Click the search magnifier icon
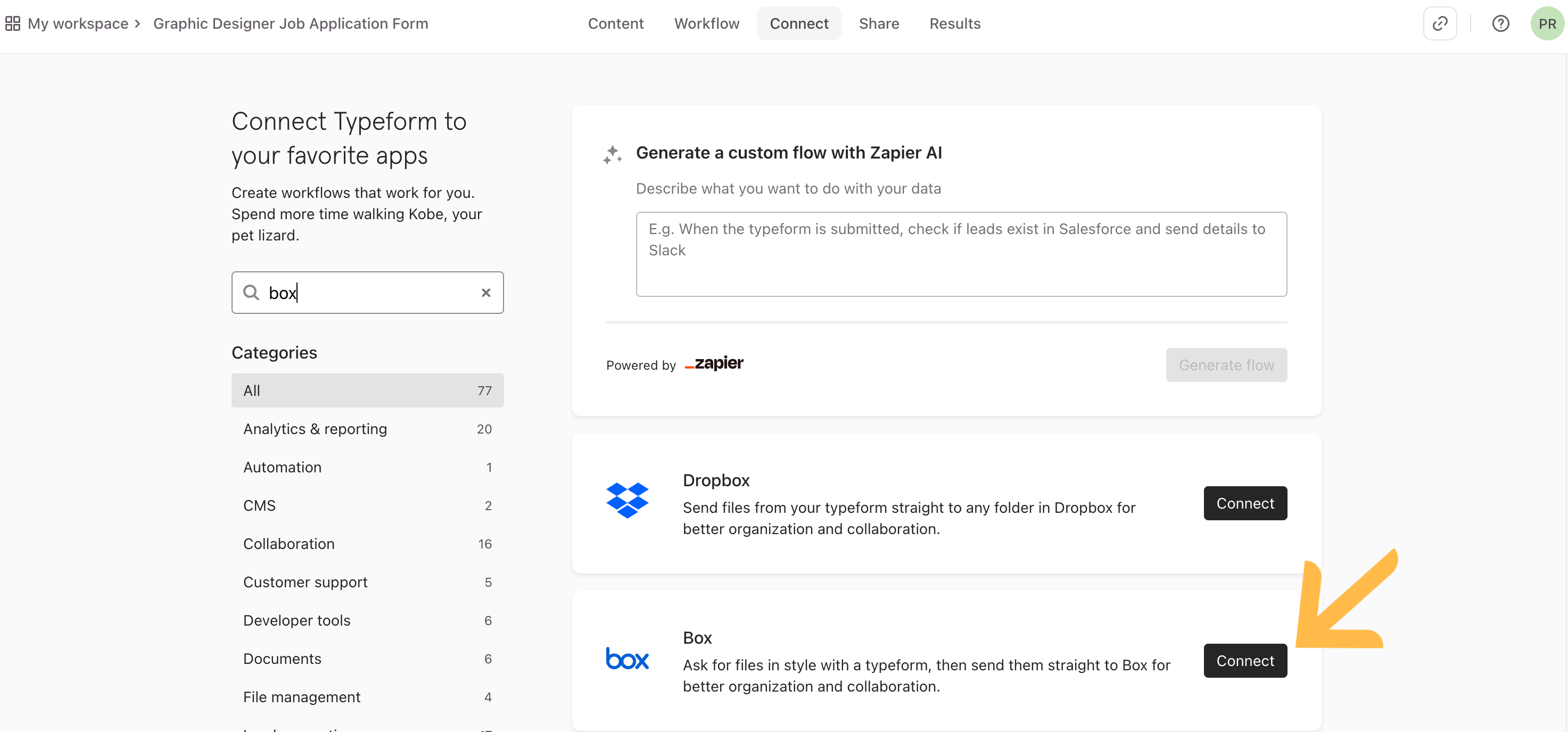The height and width of the screenshot is (732, 1568). tap(251, 293)
